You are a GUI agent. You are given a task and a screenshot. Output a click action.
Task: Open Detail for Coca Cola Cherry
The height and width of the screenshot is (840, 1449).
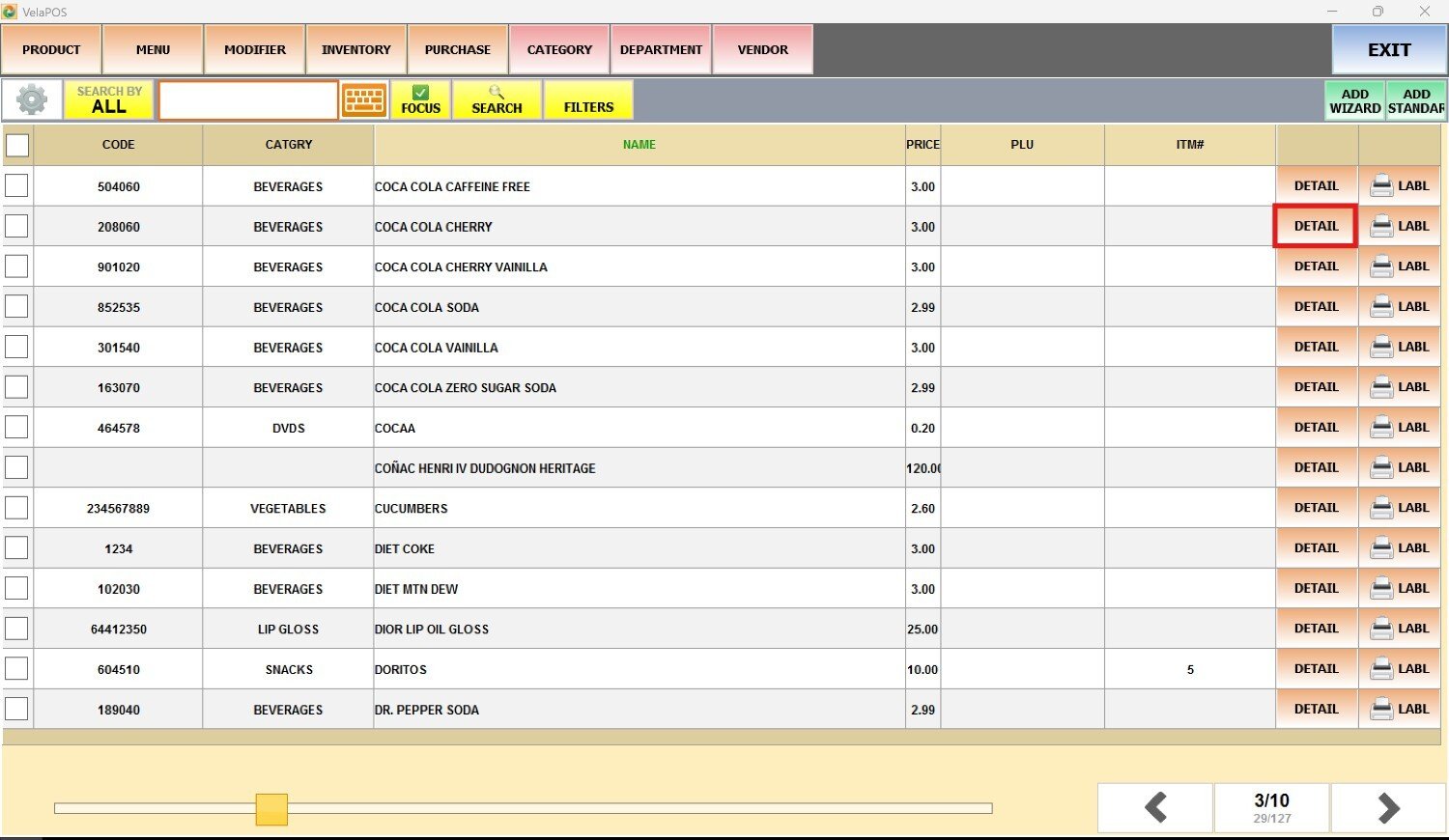1316,226
